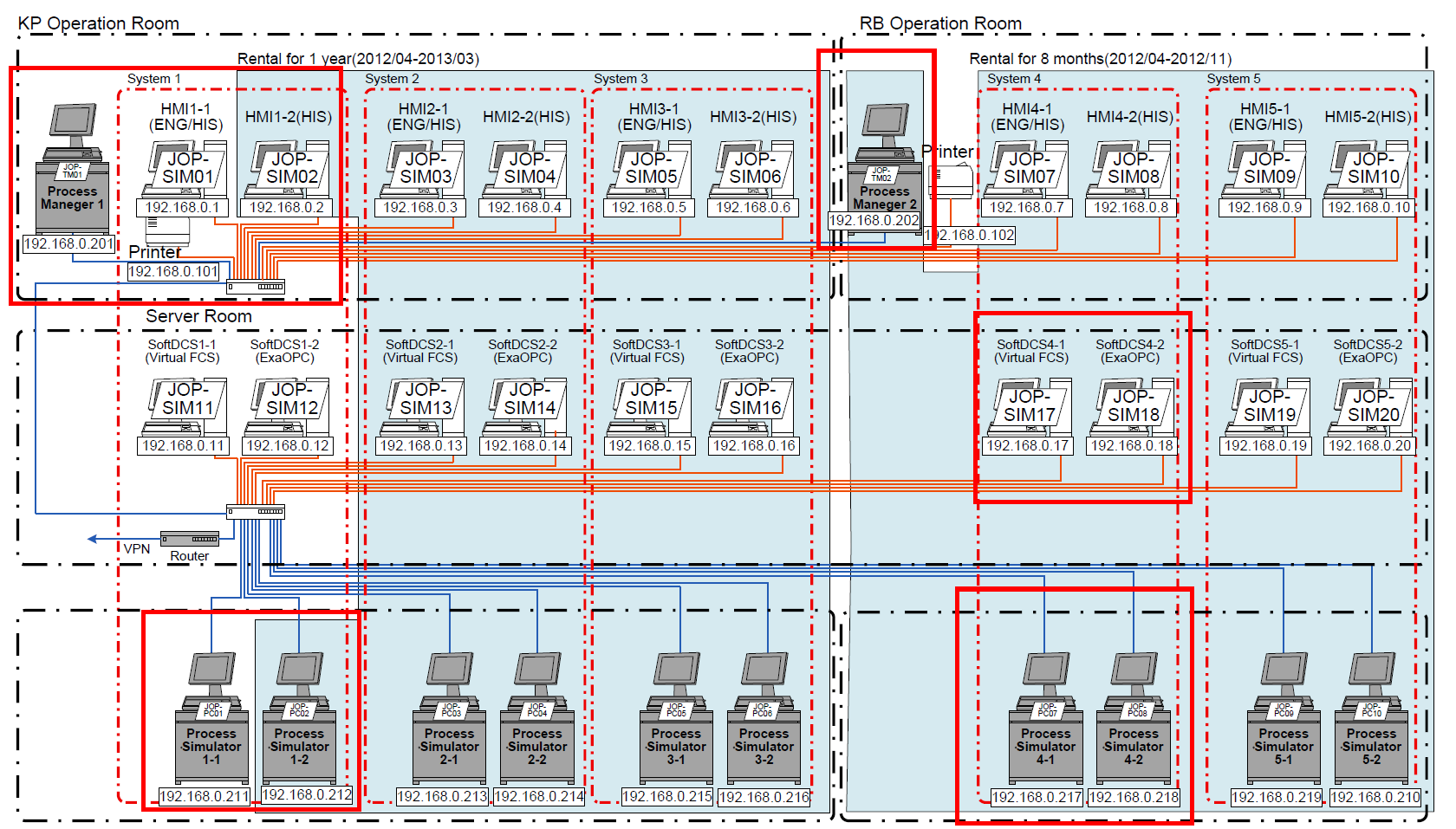Select the JOP-SIM03 workstation icon
The height and width of the screenshot is (829, 1456).
click(421, 170)
